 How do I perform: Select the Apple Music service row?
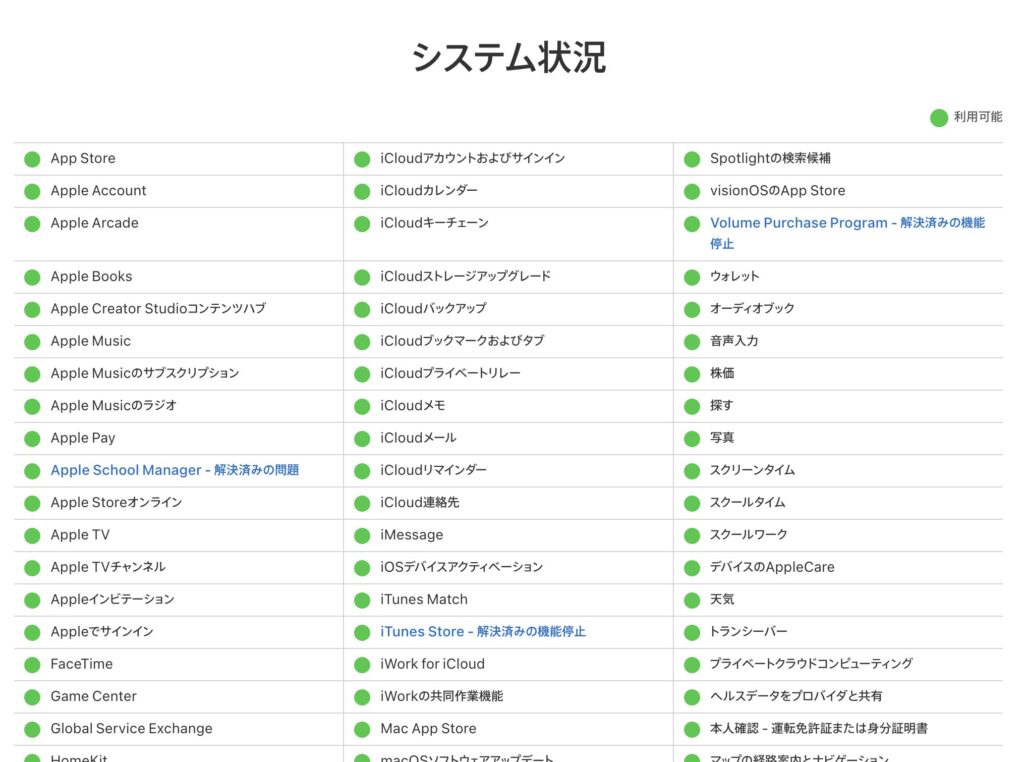point(91,341)
